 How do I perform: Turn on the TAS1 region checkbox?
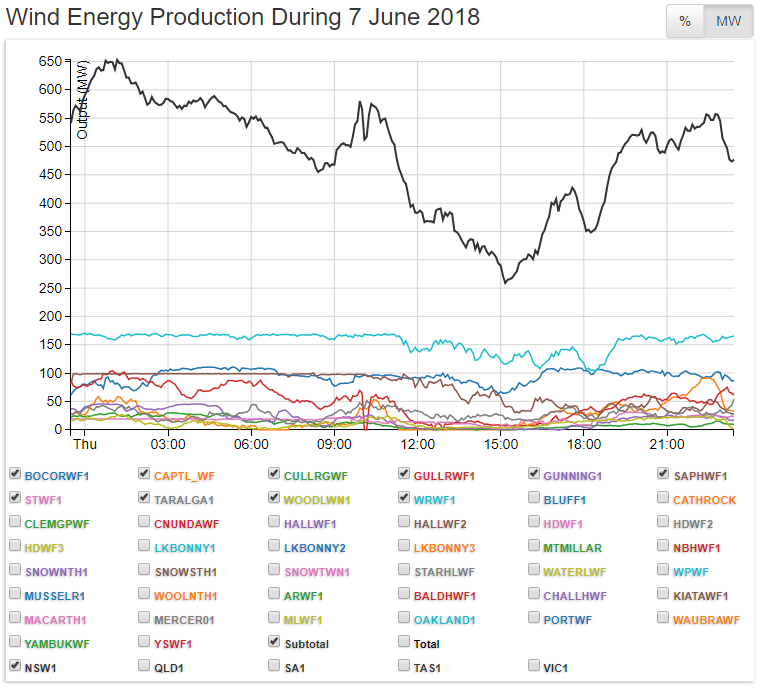(x=405, y=665)
